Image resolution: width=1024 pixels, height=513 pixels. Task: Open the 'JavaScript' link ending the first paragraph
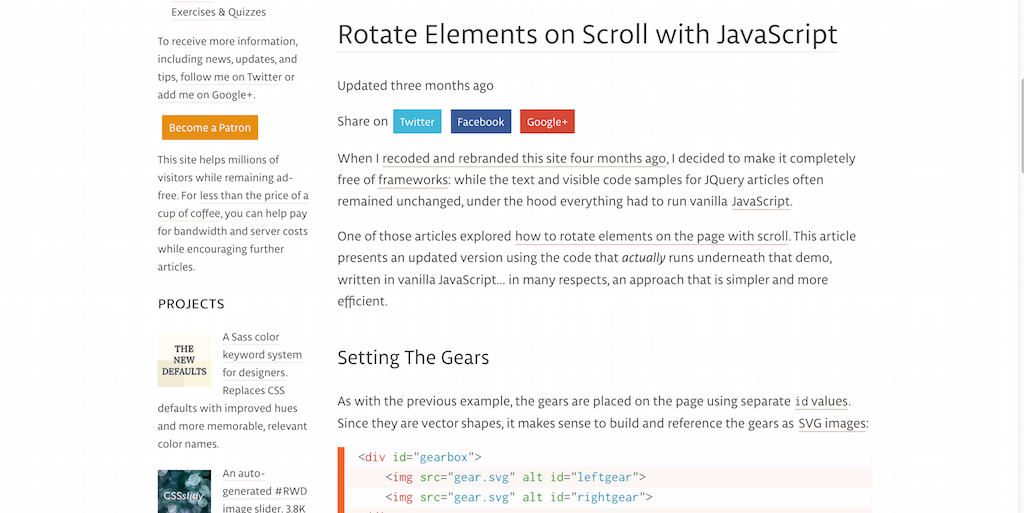[x=761, y=201]
